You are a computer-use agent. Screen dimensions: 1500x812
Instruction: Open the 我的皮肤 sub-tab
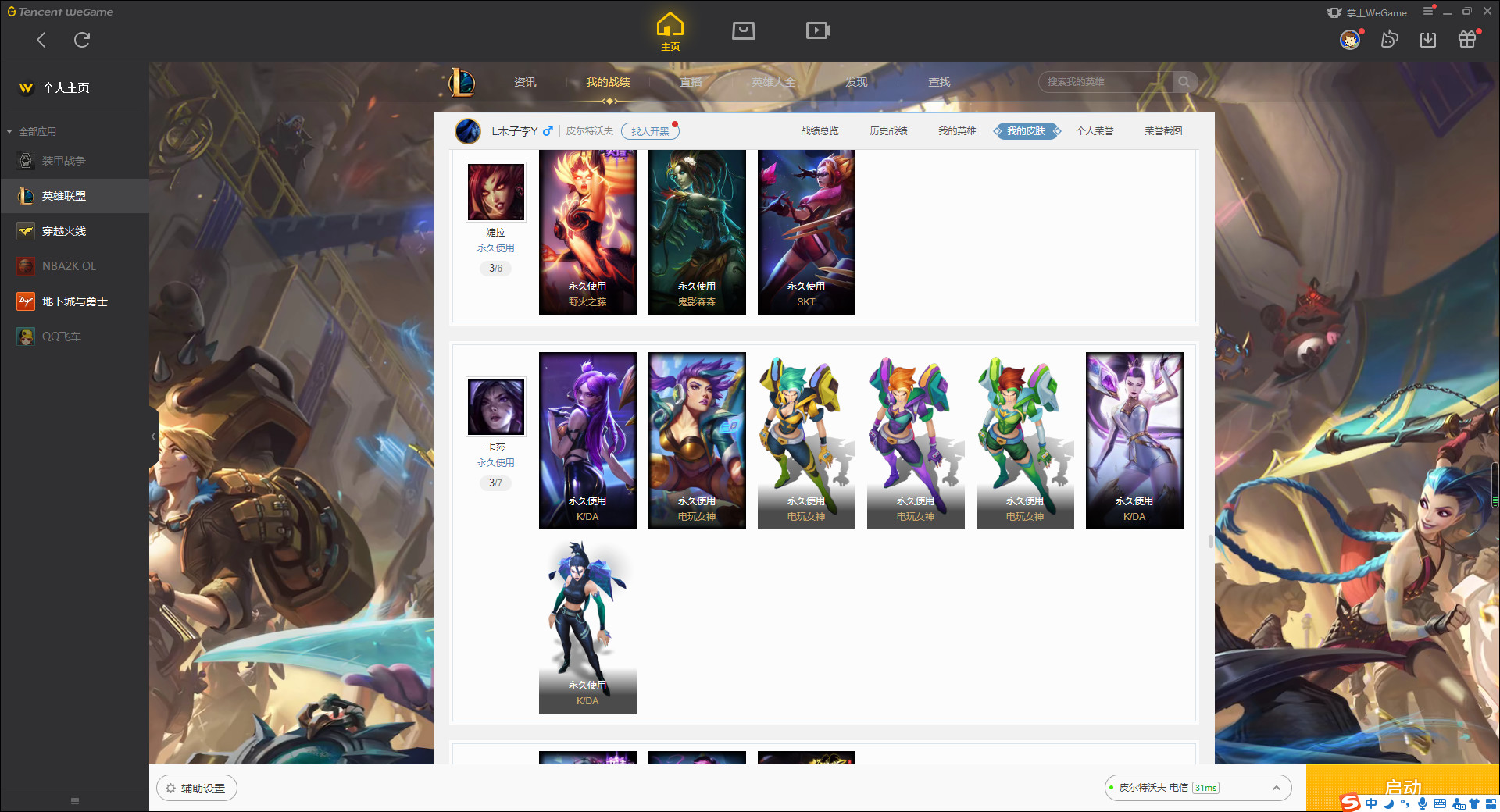[x=1026, y=131]
